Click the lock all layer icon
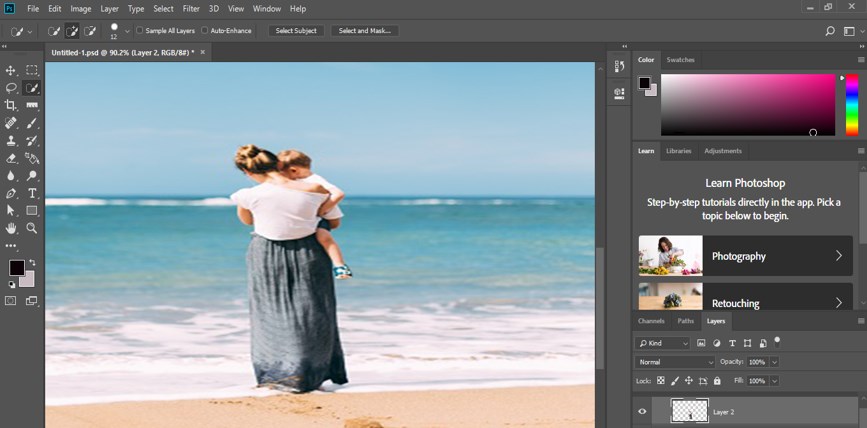 tap(717, 381)
